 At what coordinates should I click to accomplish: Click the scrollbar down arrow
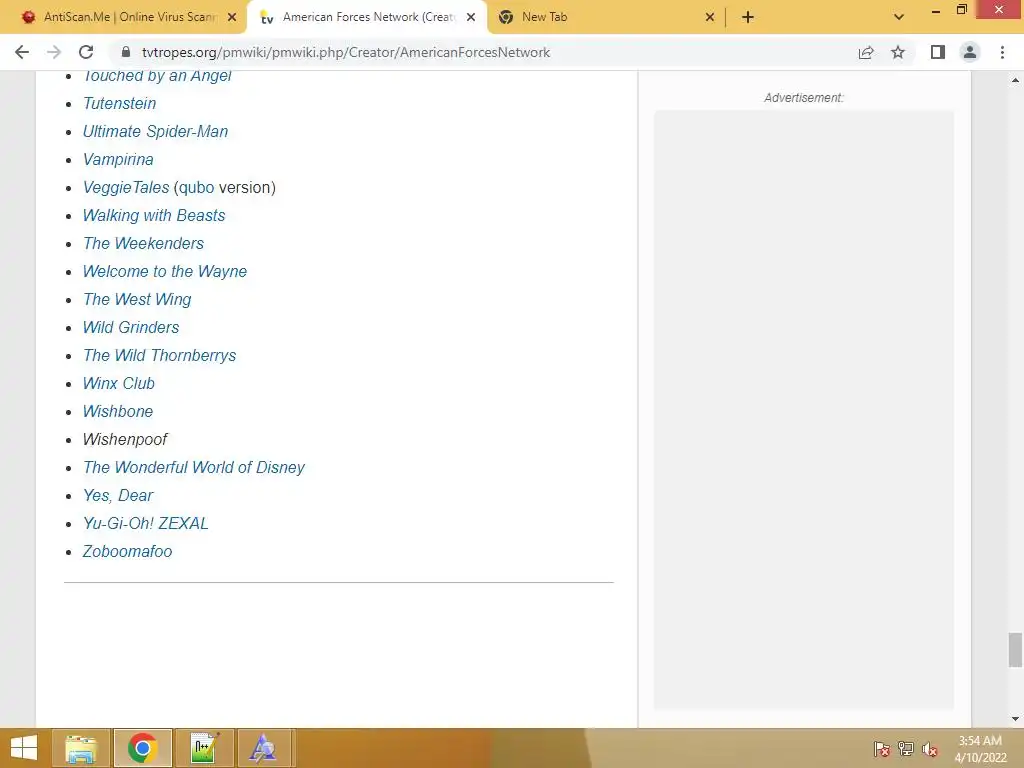[1015, 720]
